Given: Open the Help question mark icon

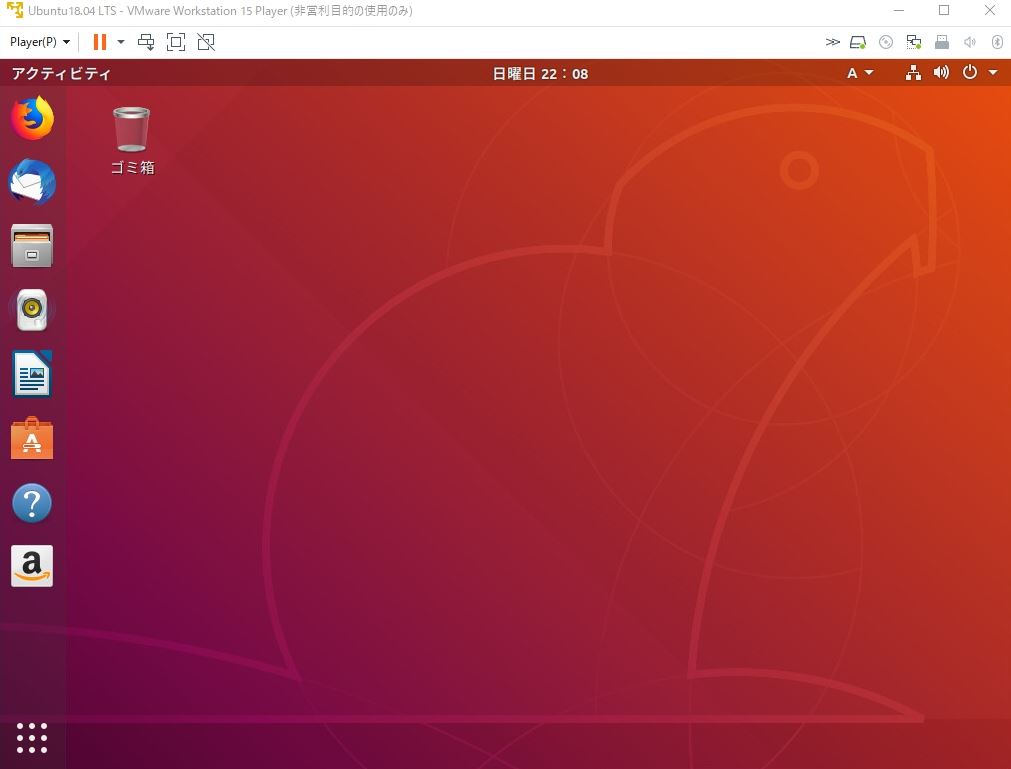Looking at the screenshot, I should tap(32, 503).
